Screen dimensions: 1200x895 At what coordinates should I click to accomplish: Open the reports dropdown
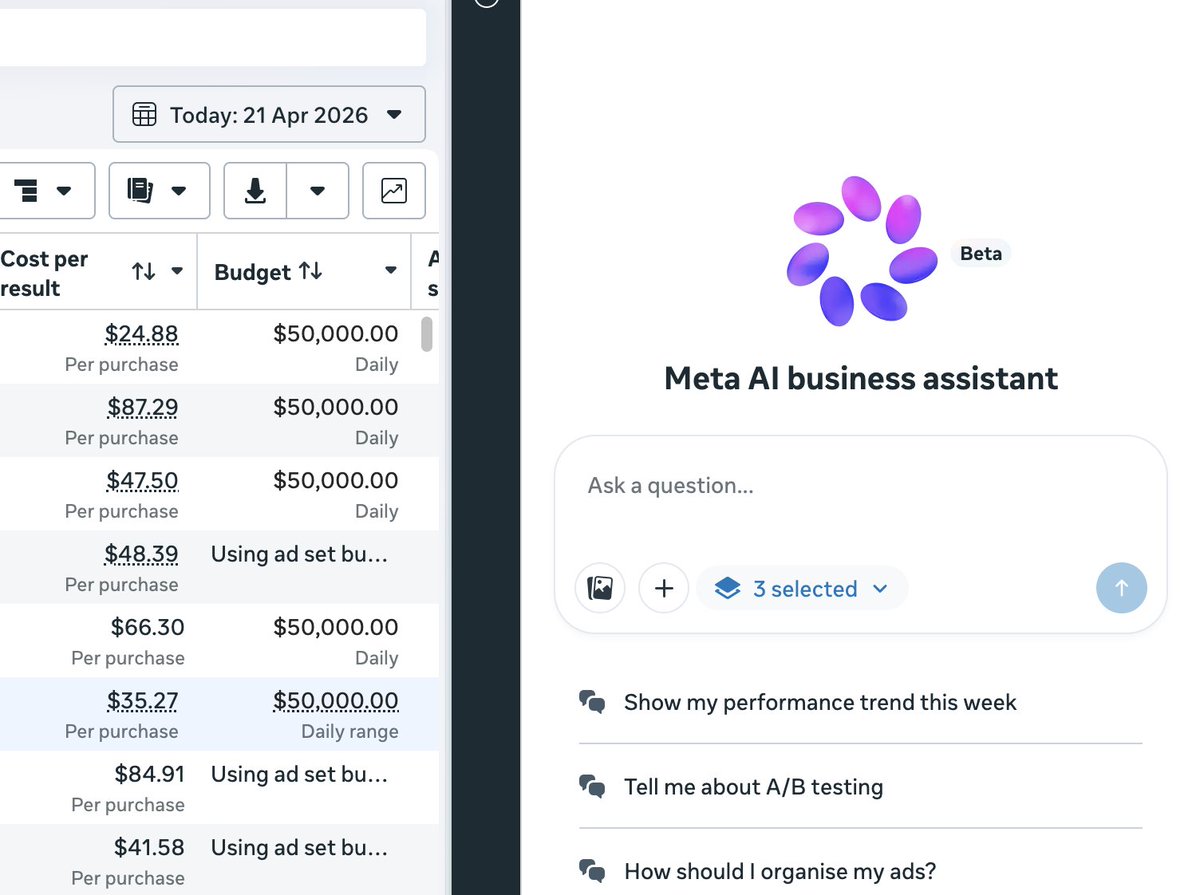pyautogui.click(x=159, y=190)
